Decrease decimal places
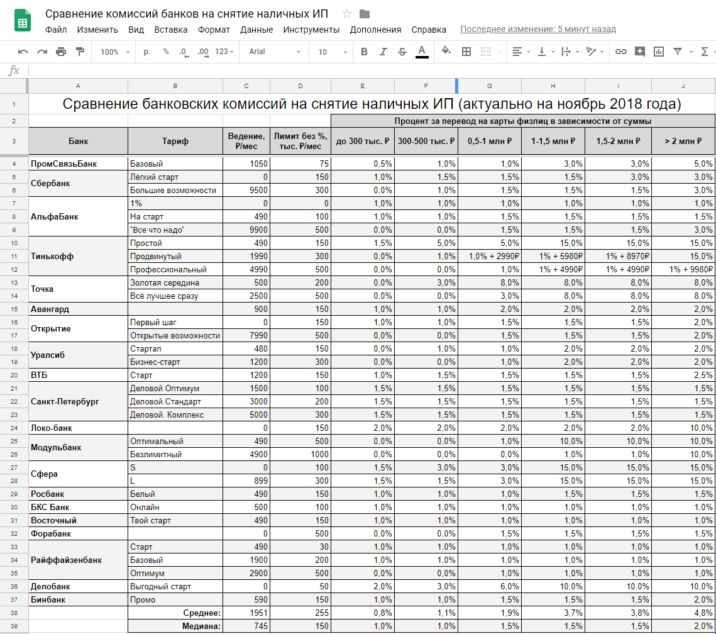 point(184,52)
